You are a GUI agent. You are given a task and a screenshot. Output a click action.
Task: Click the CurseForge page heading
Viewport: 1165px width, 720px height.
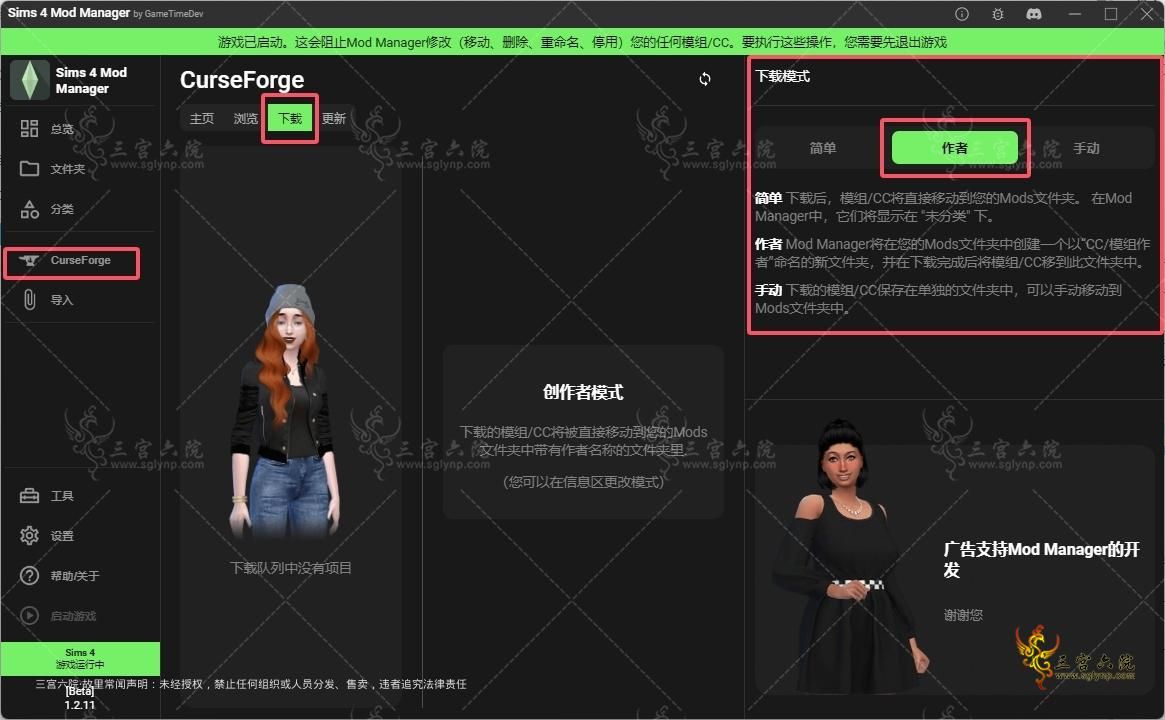click(x=242, y=80)
